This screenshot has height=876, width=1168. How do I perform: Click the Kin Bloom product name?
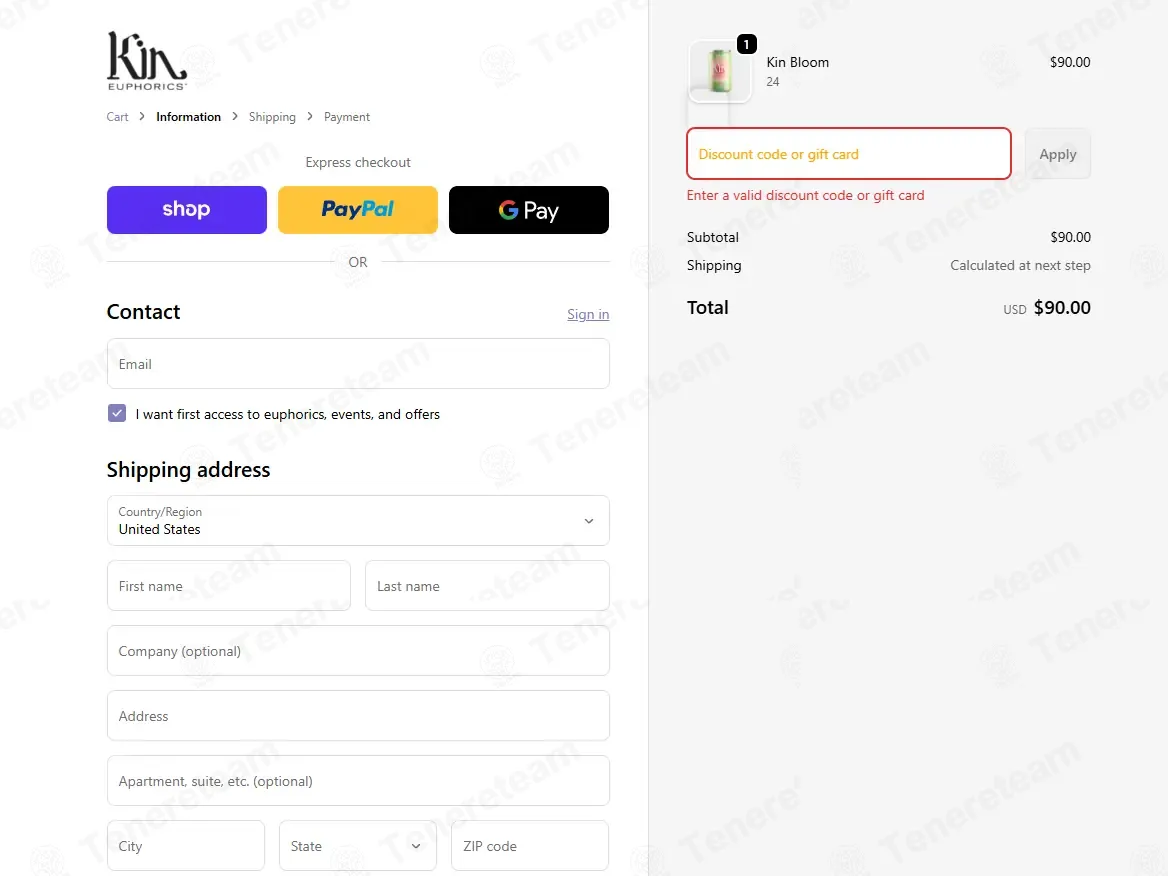click(x=798, y=63)
